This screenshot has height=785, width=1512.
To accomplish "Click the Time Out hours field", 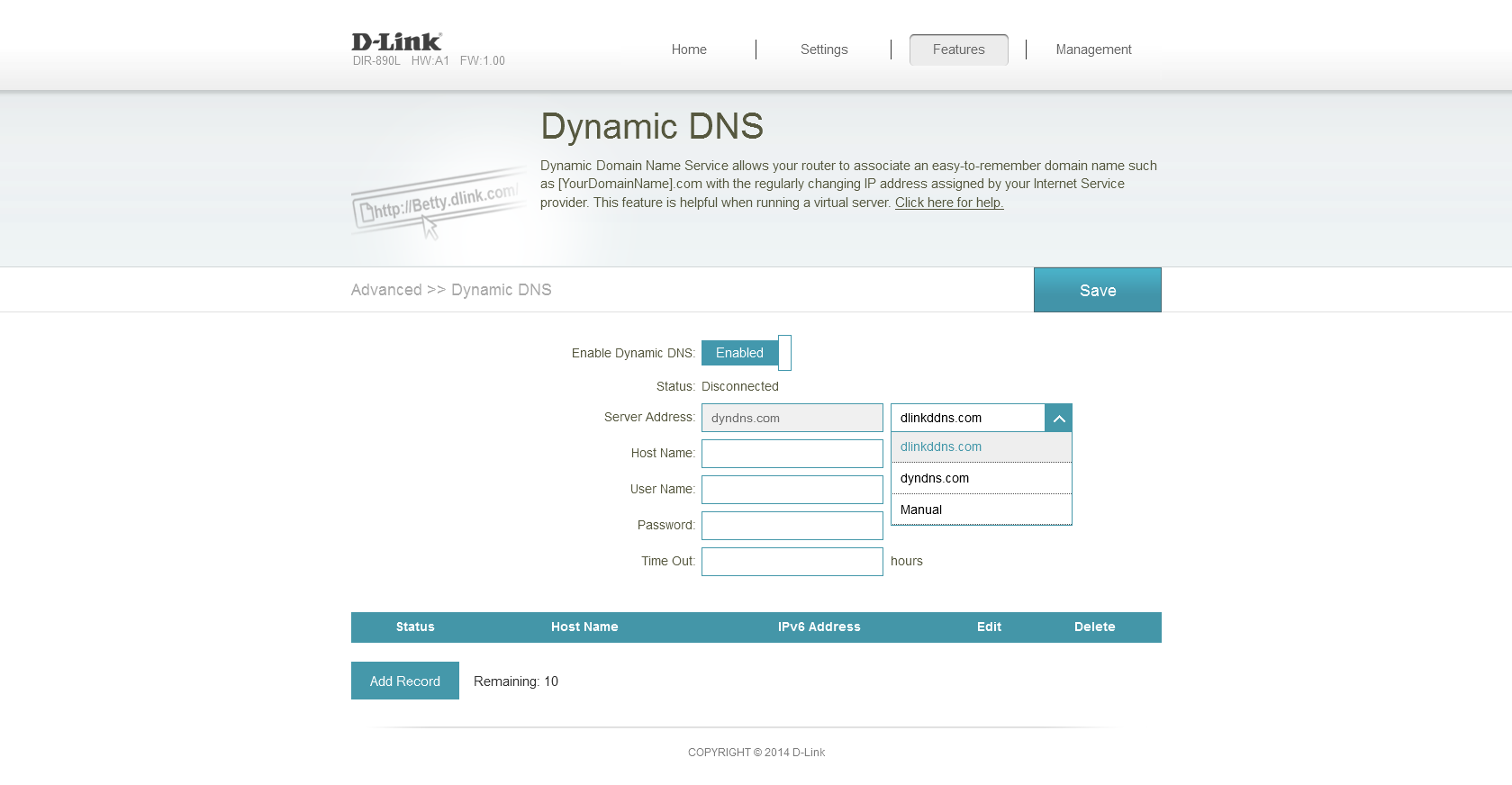I will [792, 562].
